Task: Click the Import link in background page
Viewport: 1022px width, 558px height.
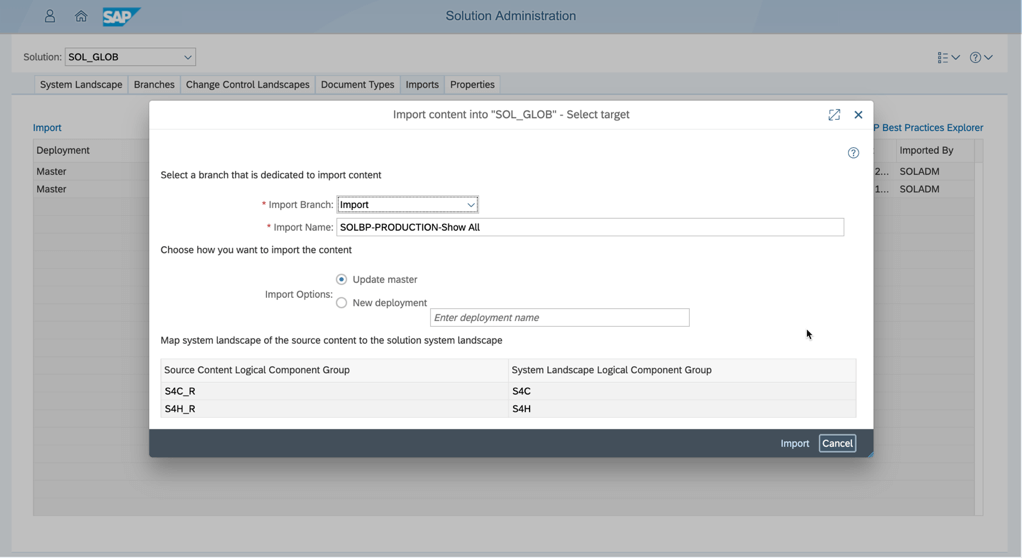Action: (x=47, y=128)
